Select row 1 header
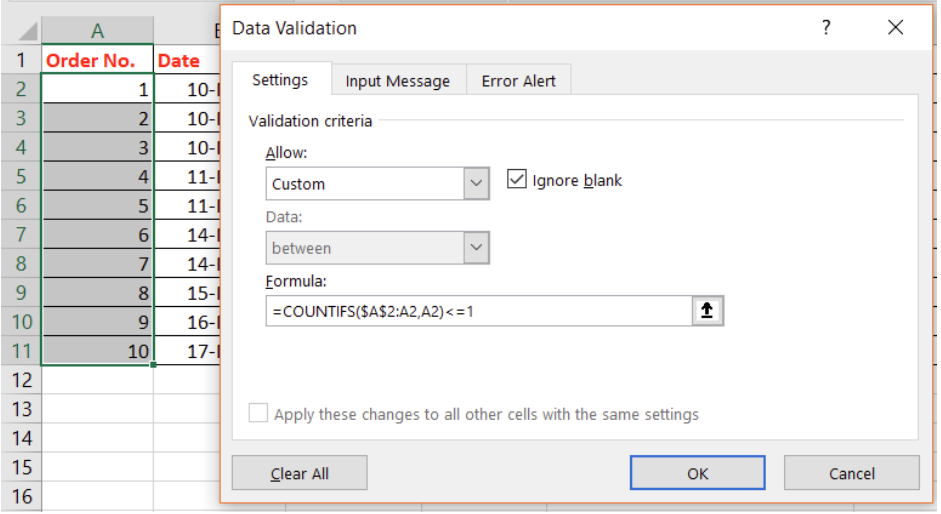The image size is (941, 514). point(22,60)
